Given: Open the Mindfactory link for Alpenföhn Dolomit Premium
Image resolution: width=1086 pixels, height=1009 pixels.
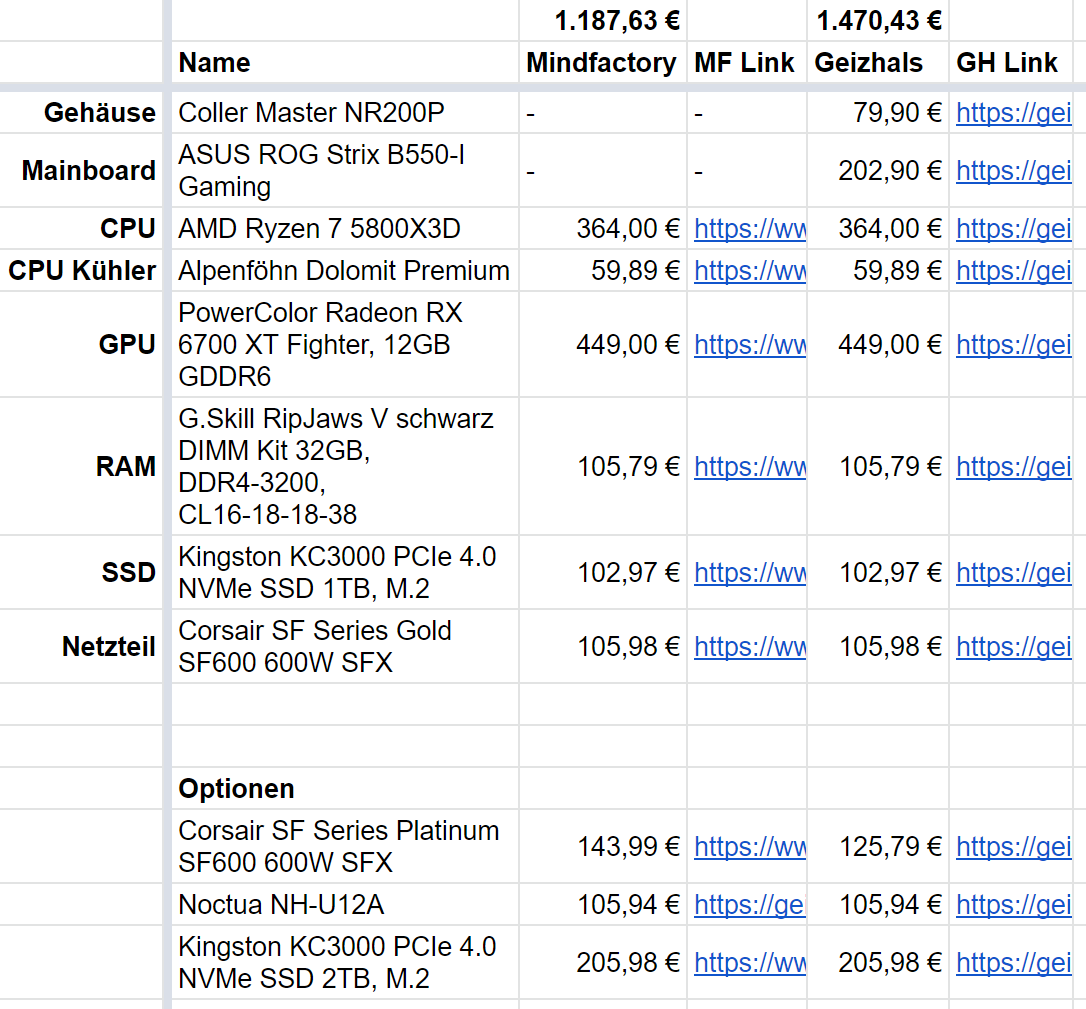Looking at the screenshot, I should pos(749,271).
